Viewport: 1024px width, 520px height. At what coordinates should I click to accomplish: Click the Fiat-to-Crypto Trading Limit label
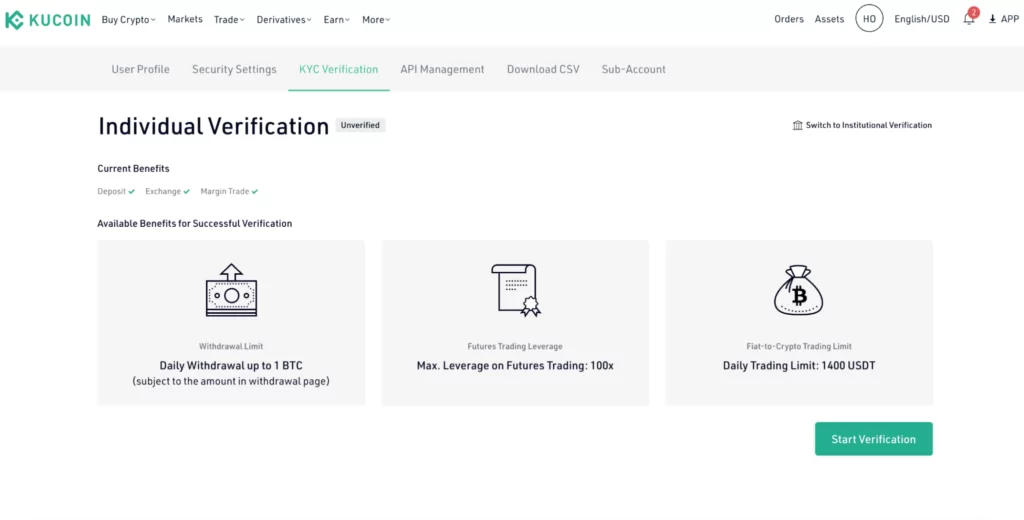799,346
